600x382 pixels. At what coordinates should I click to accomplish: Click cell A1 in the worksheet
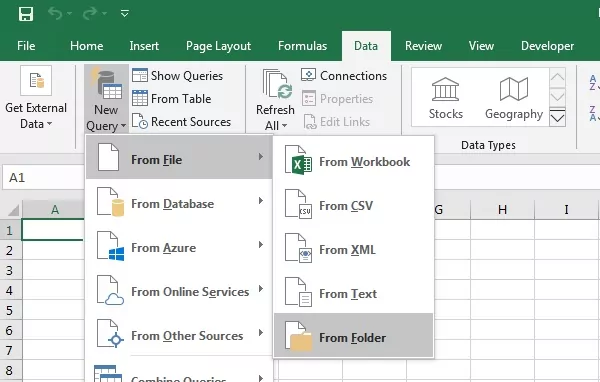[53, 230]
